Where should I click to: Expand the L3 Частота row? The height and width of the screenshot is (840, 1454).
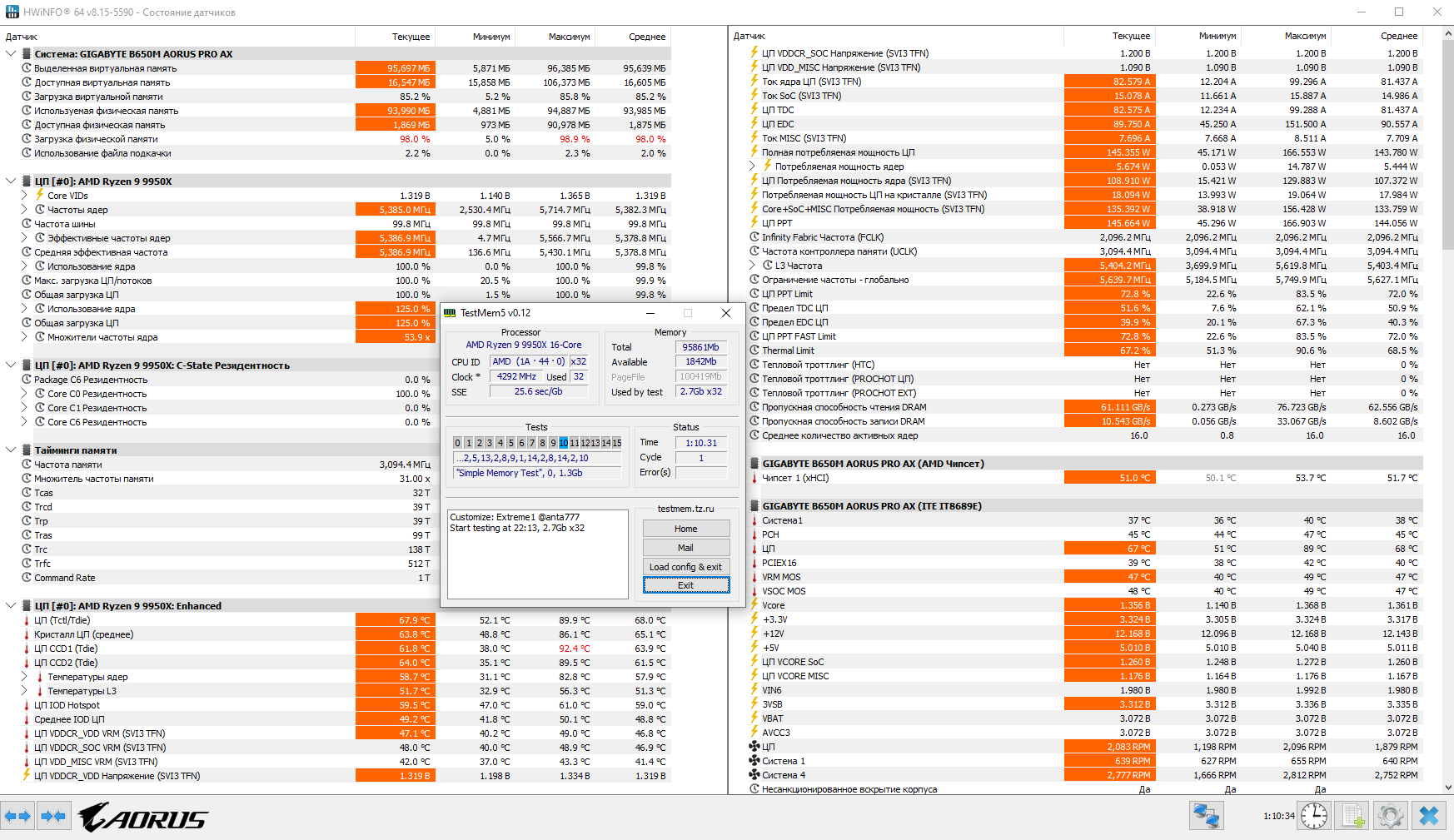(x=753, y=266)
